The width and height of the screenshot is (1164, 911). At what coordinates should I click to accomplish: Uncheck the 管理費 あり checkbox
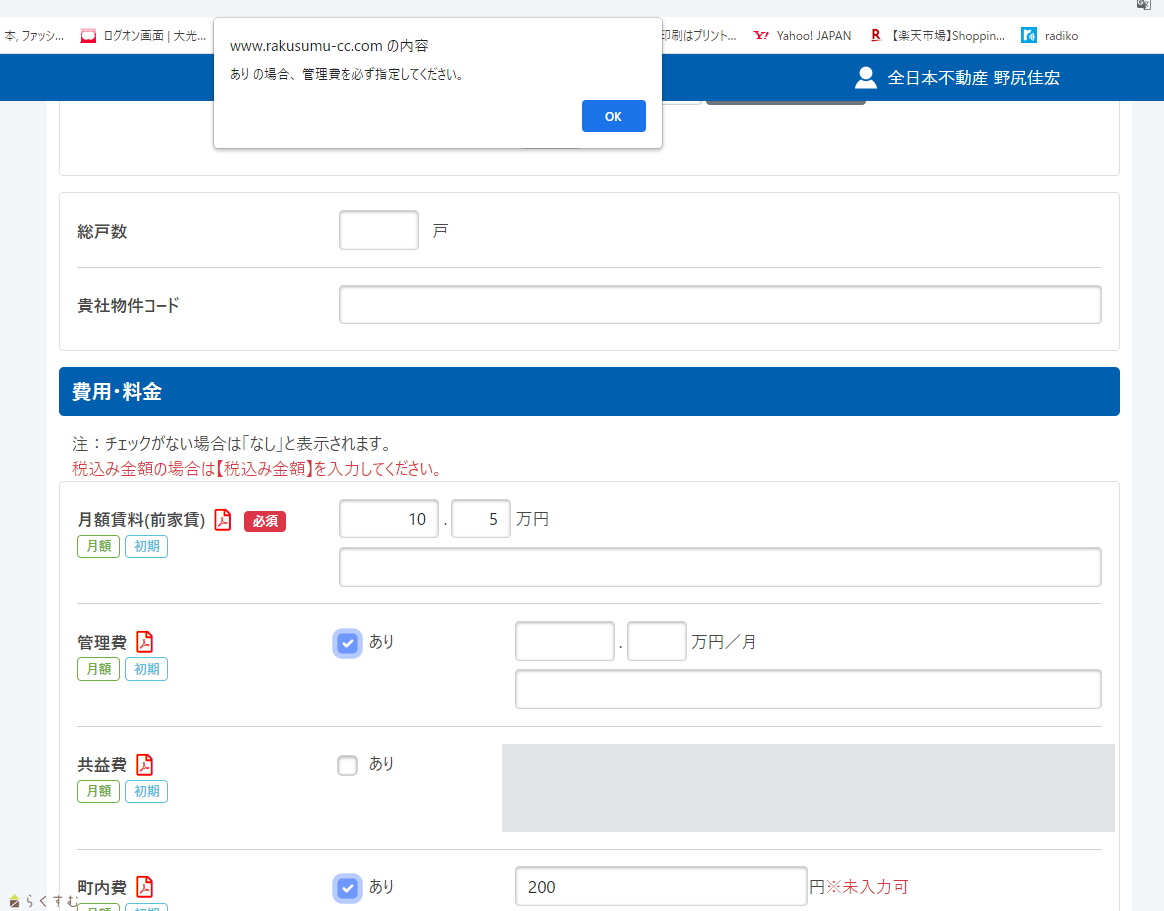click(347, 643)
